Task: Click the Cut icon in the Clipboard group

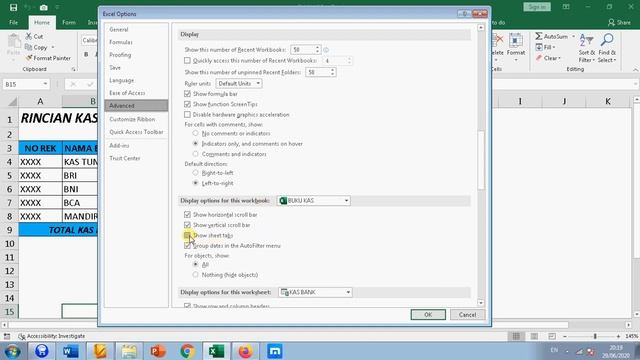Action: coord(29,36)
